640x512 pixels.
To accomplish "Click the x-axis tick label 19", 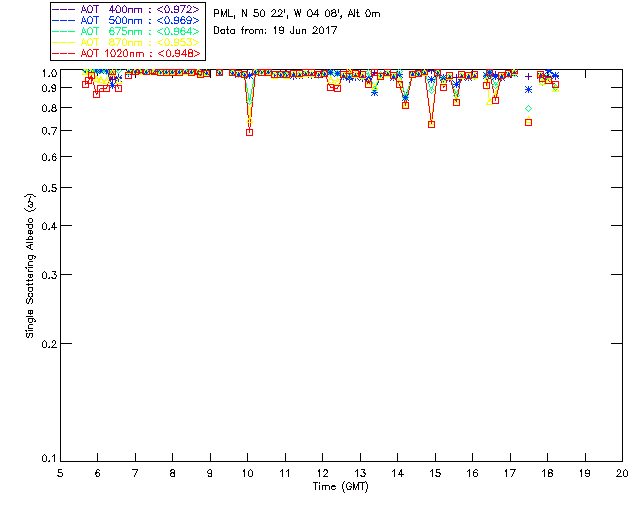I will tap(585, 473).
